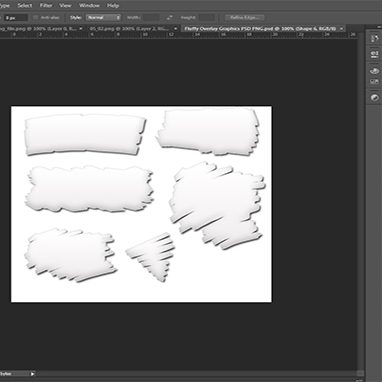This screenshot has height=382, width=382.
Task: Open the Select menu
Action: point(25,5)
